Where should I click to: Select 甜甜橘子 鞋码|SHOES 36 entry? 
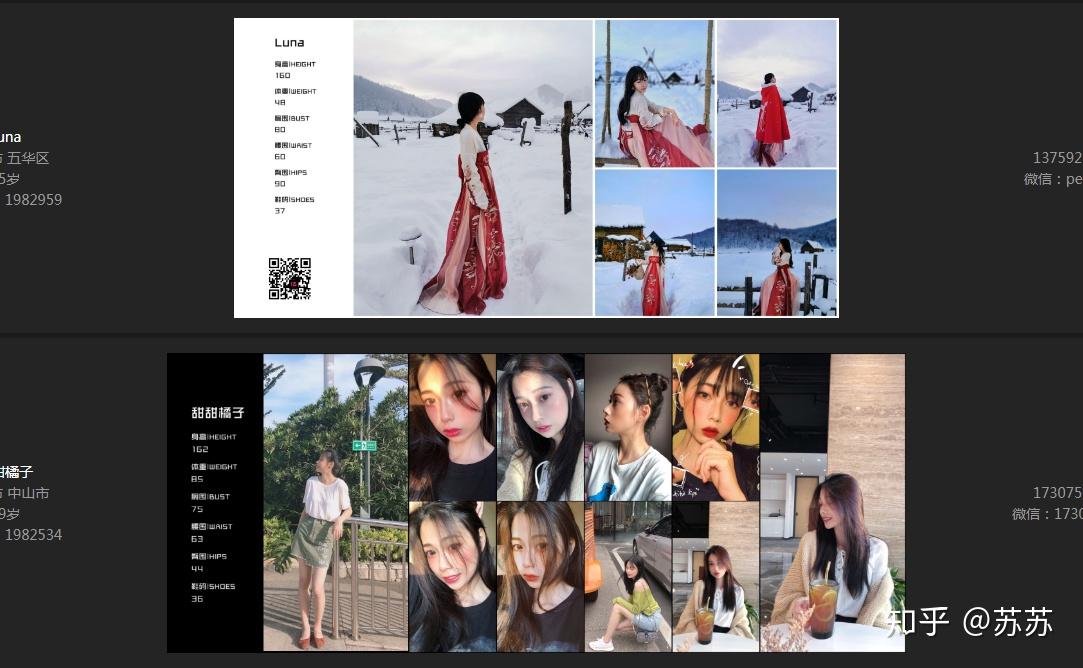click(x=213, y=592)
